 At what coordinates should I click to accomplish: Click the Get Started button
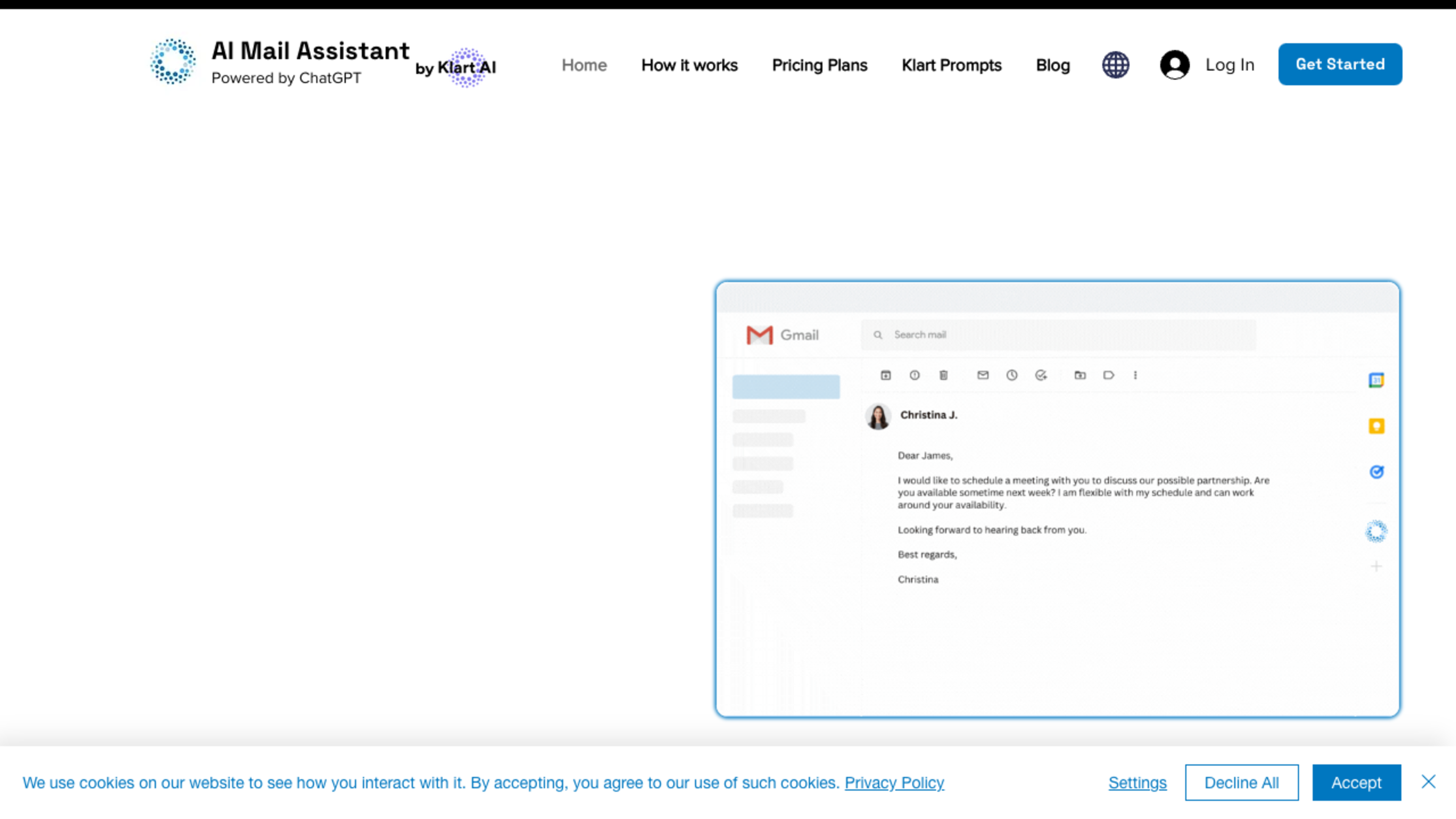(1340, 64)
